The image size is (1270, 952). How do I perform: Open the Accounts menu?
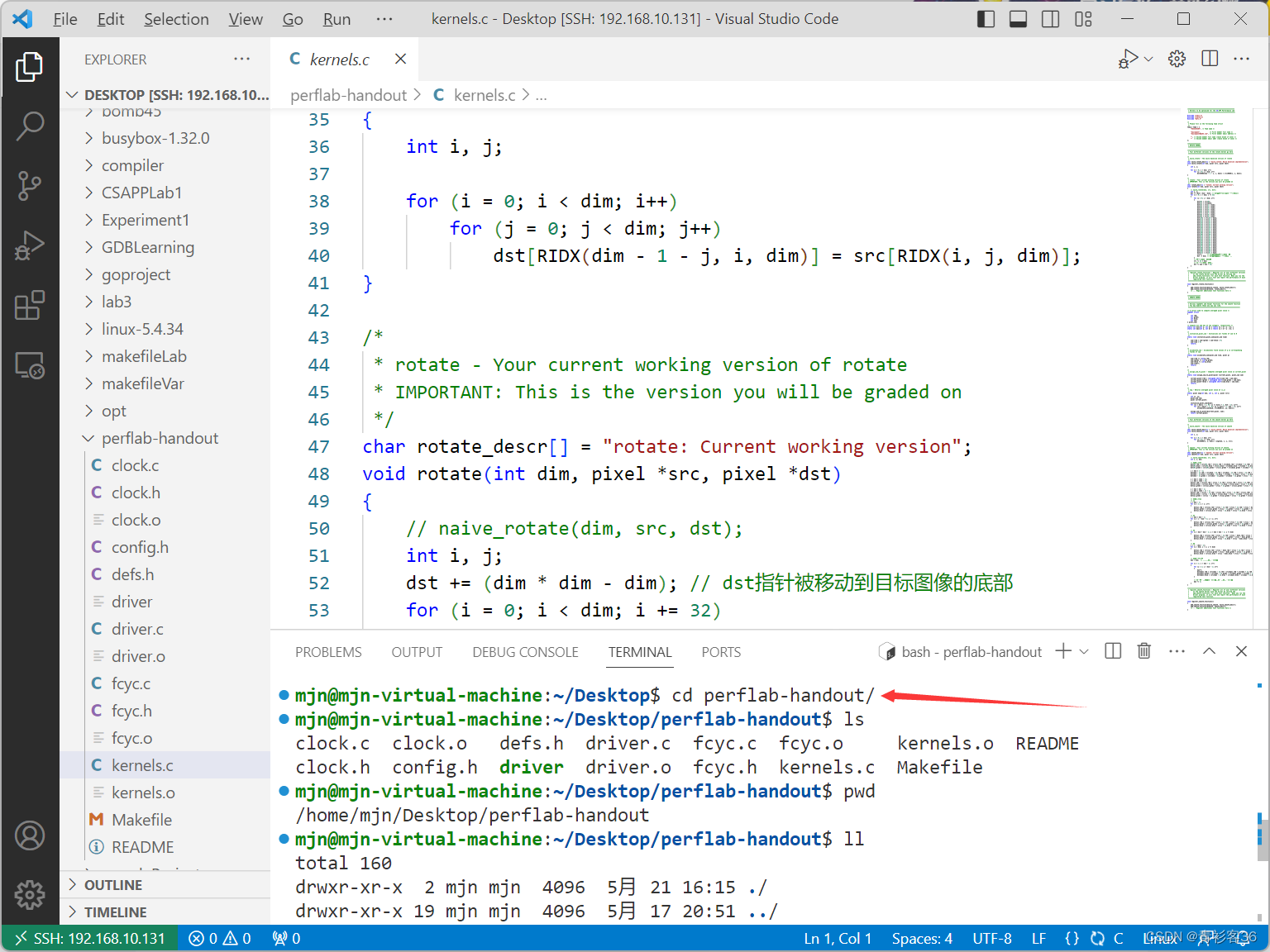[30, 835]
